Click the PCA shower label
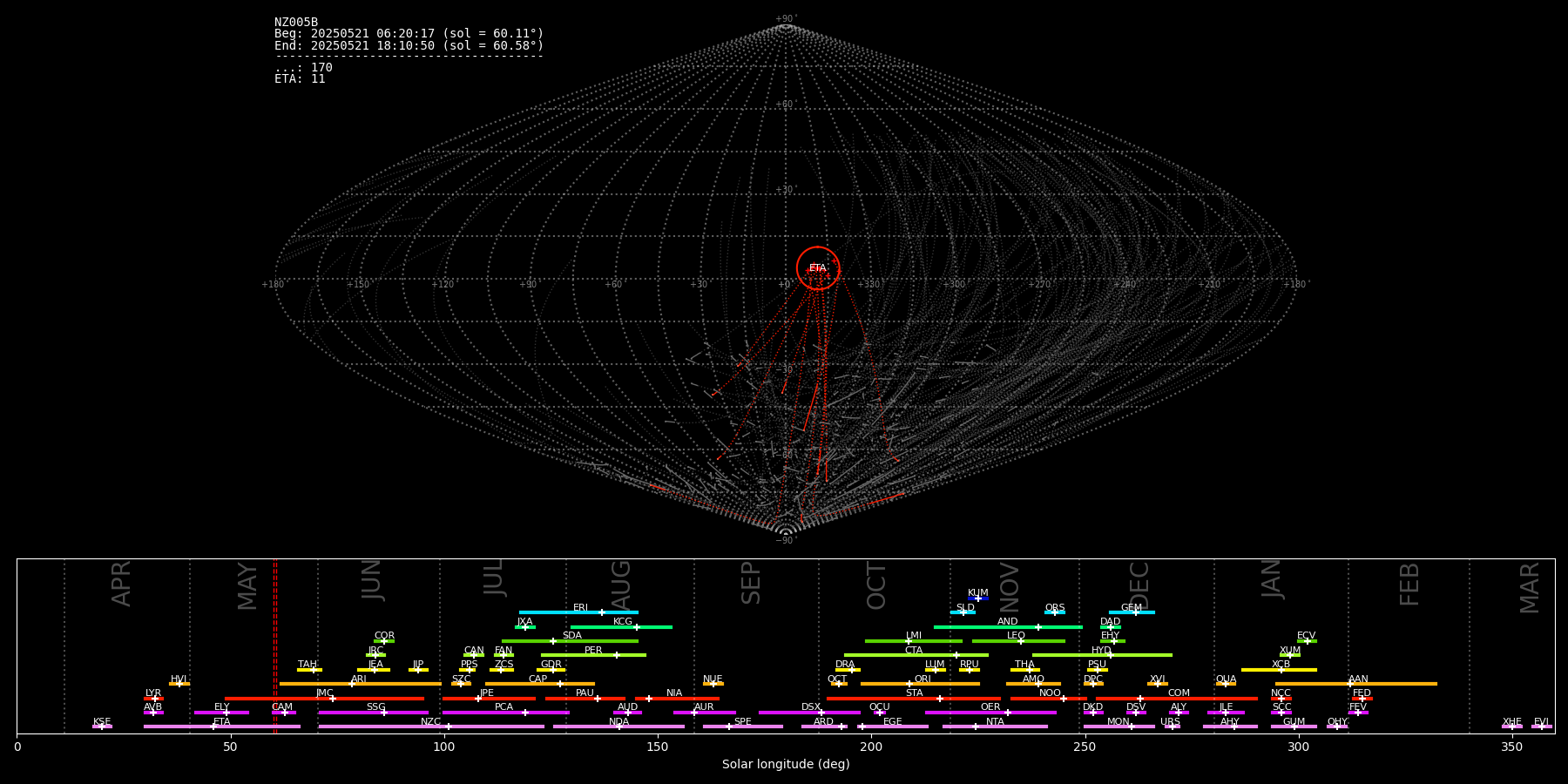Image resolution: width=1568 pixels, height=784 pixels. coord(504,707)
